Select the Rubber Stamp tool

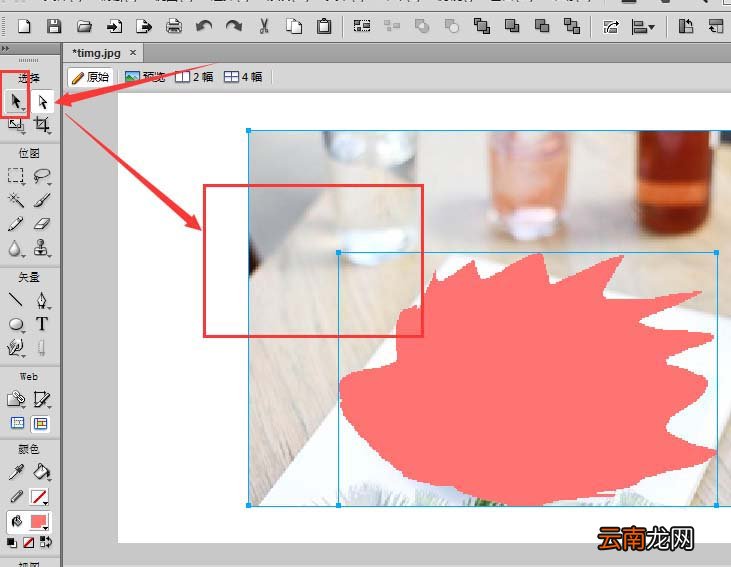click(42, 248)
